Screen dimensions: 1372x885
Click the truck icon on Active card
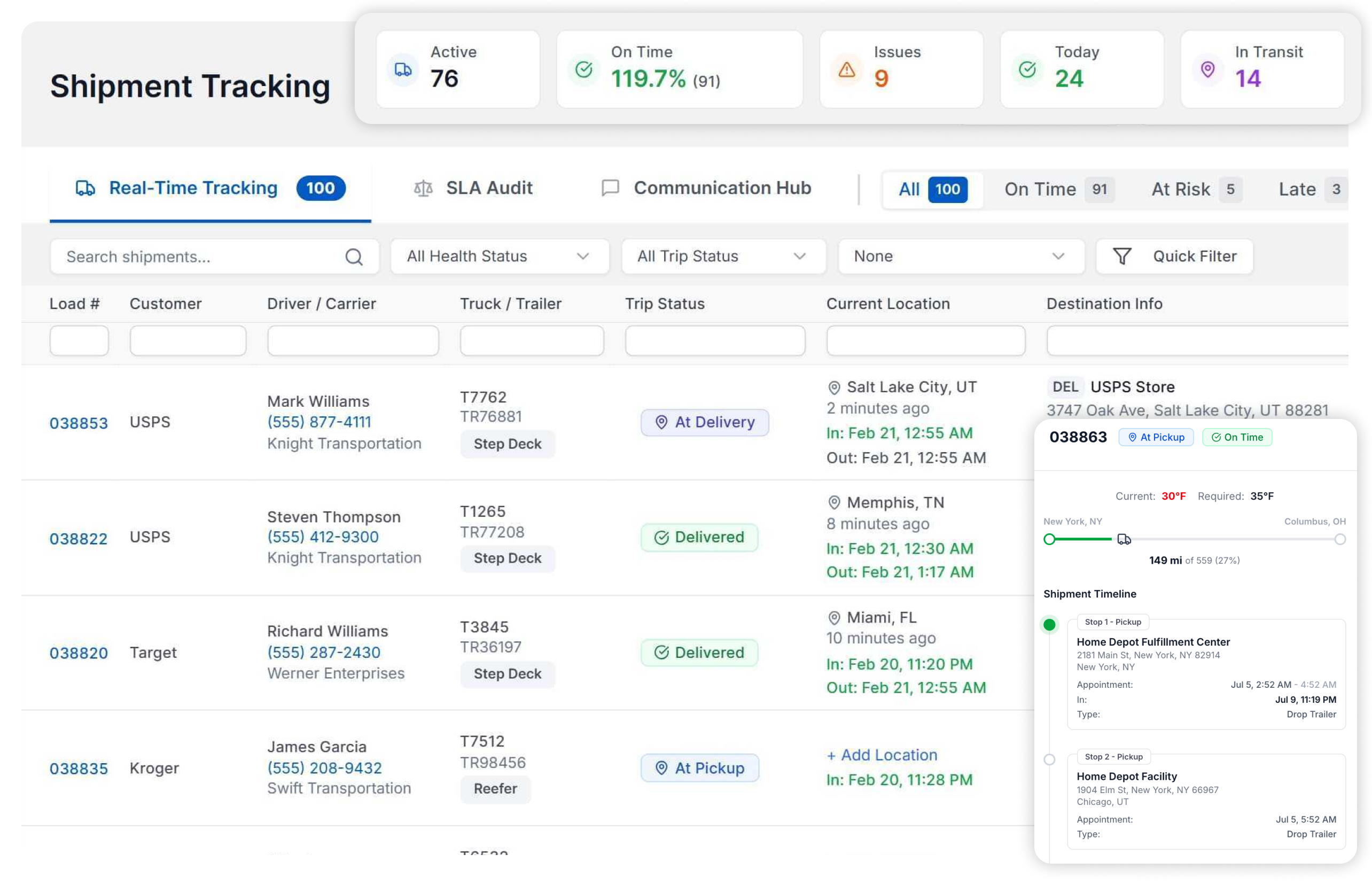point(403,69)
